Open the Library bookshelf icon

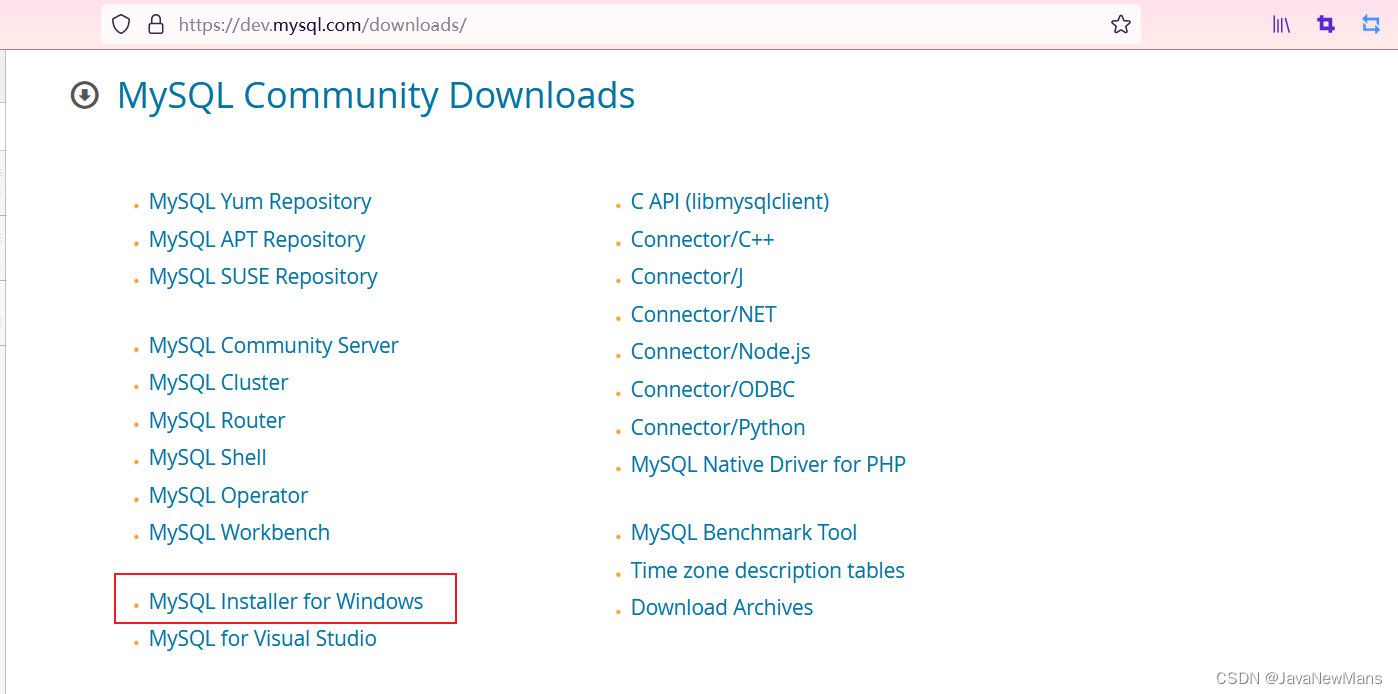click(x=1281, y=24)
